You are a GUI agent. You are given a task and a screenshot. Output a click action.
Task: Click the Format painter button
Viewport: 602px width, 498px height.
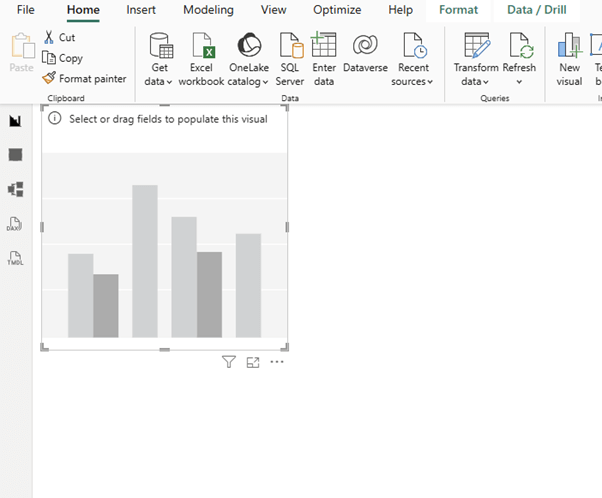click(x=84, y=78)
